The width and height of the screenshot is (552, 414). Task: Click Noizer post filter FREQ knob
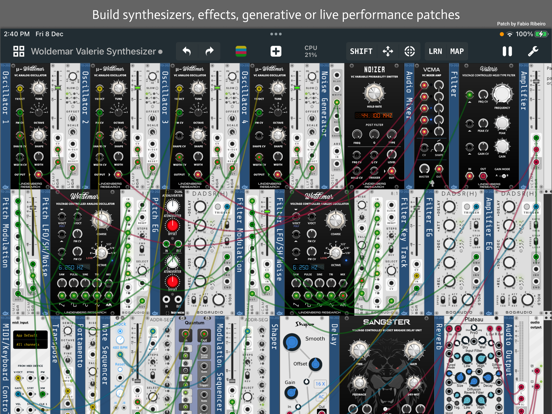pos(357,134)
